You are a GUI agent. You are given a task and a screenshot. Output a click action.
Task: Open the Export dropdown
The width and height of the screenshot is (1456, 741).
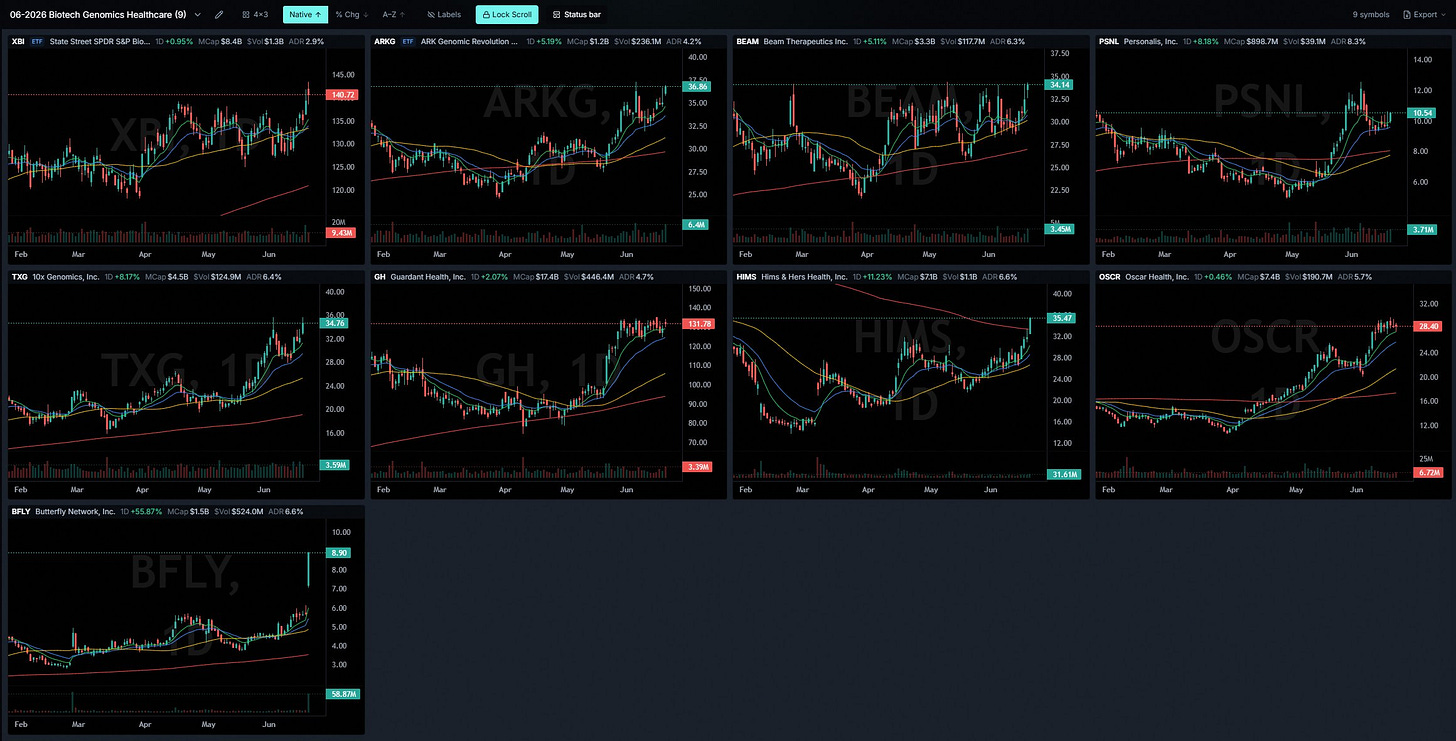click(x=1425, y=15)
